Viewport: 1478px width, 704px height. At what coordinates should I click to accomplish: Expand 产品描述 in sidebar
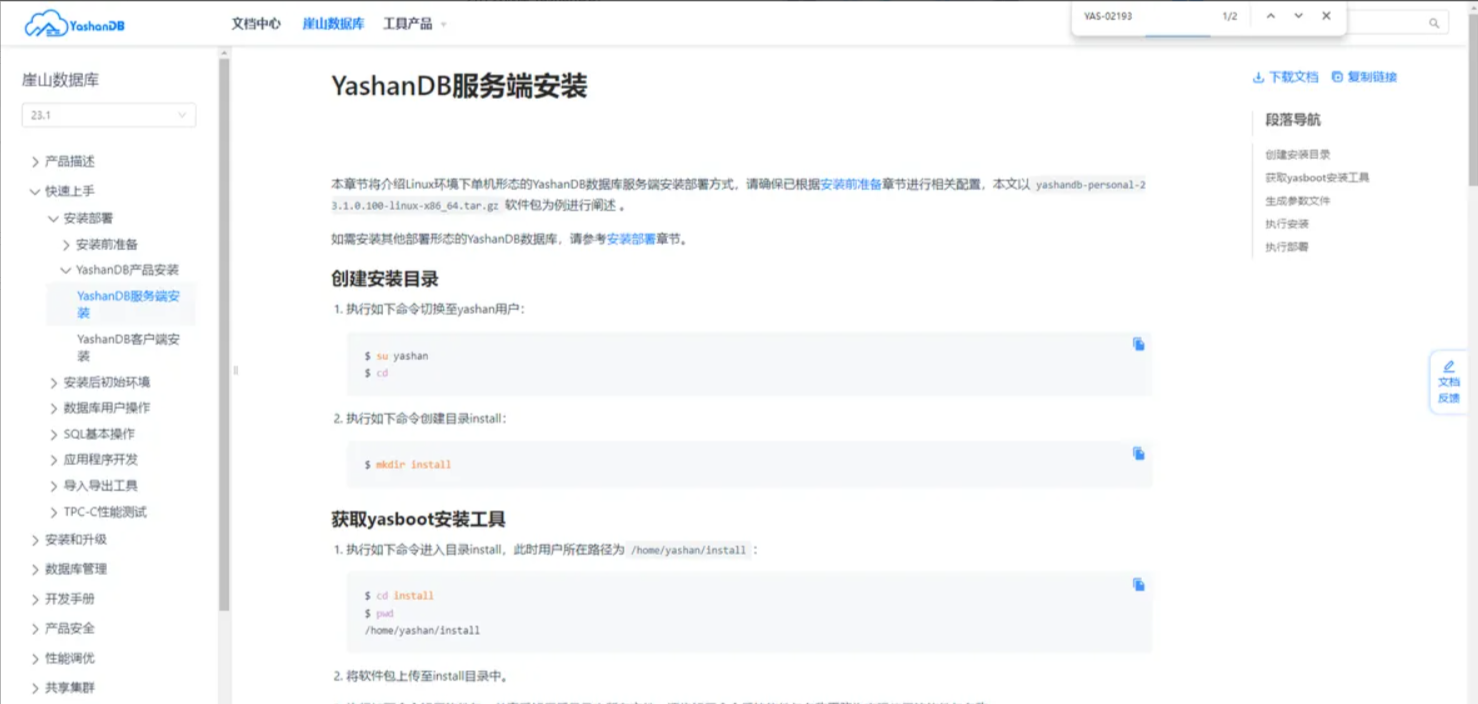tap(36, 161)
